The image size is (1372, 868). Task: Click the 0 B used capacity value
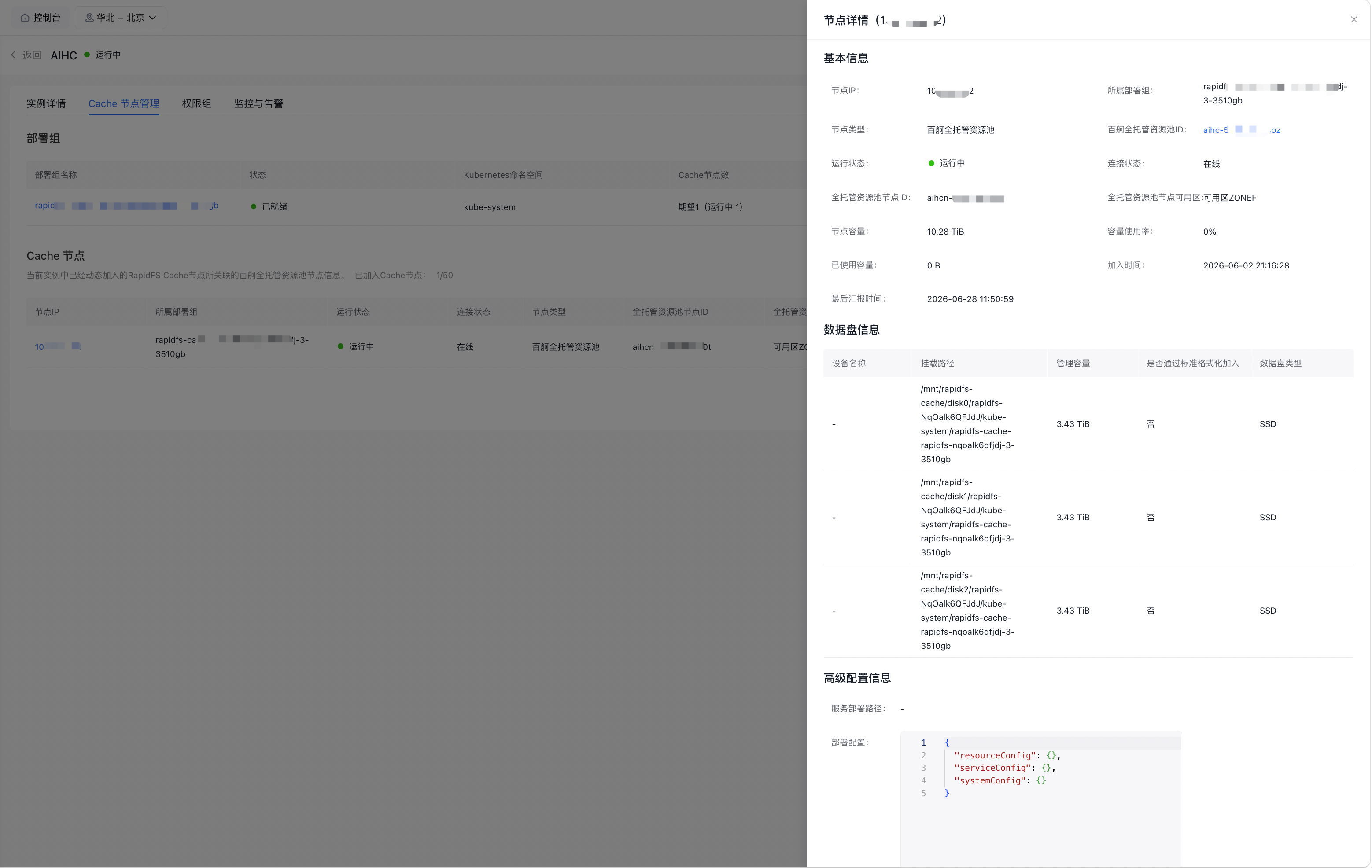tap(933, 265)
